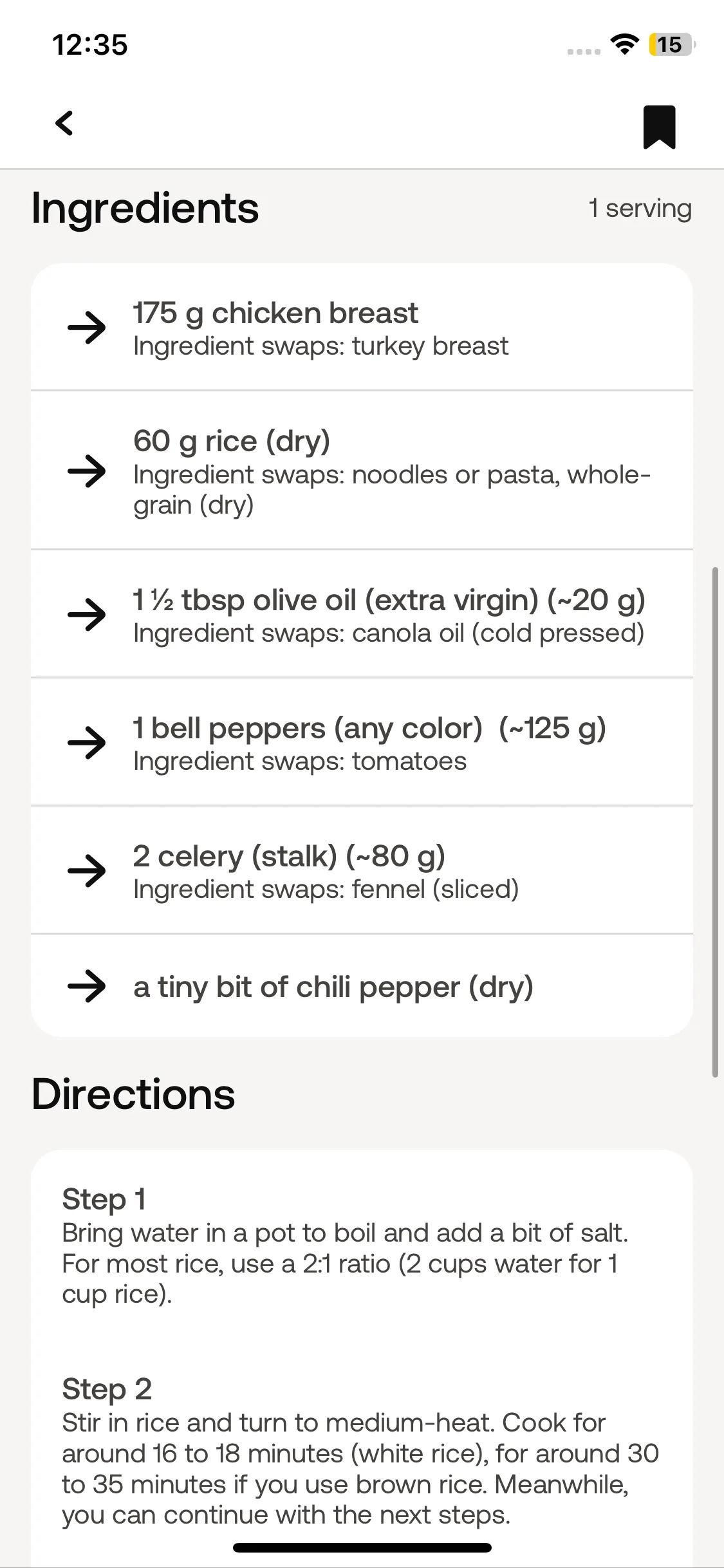Tap the Step 2 direction text
Image resolution: width=724 pixels, height=1568 pixels.
[x=360, y=1451]
